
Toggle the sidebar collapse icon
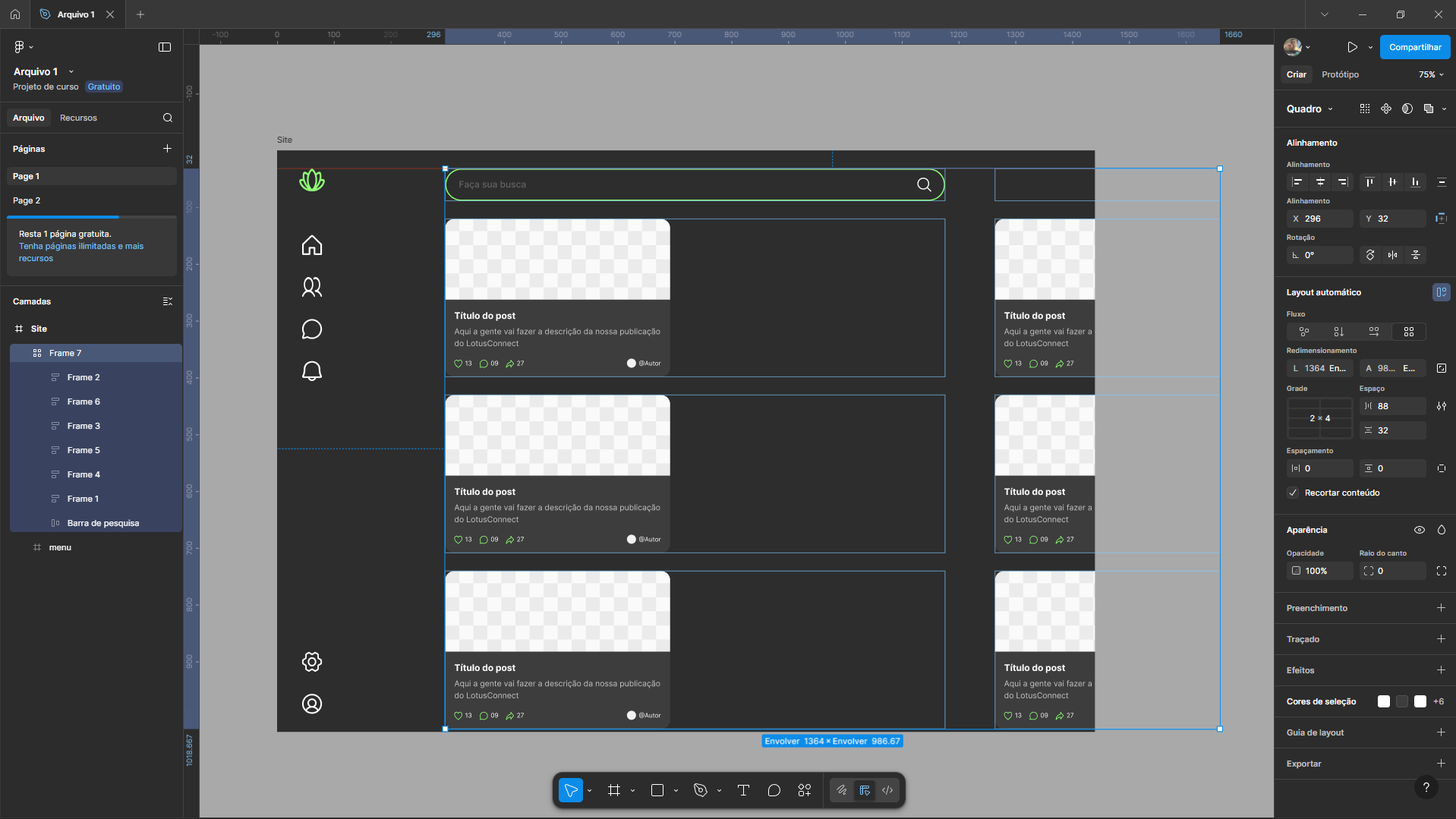pos(165,47)
